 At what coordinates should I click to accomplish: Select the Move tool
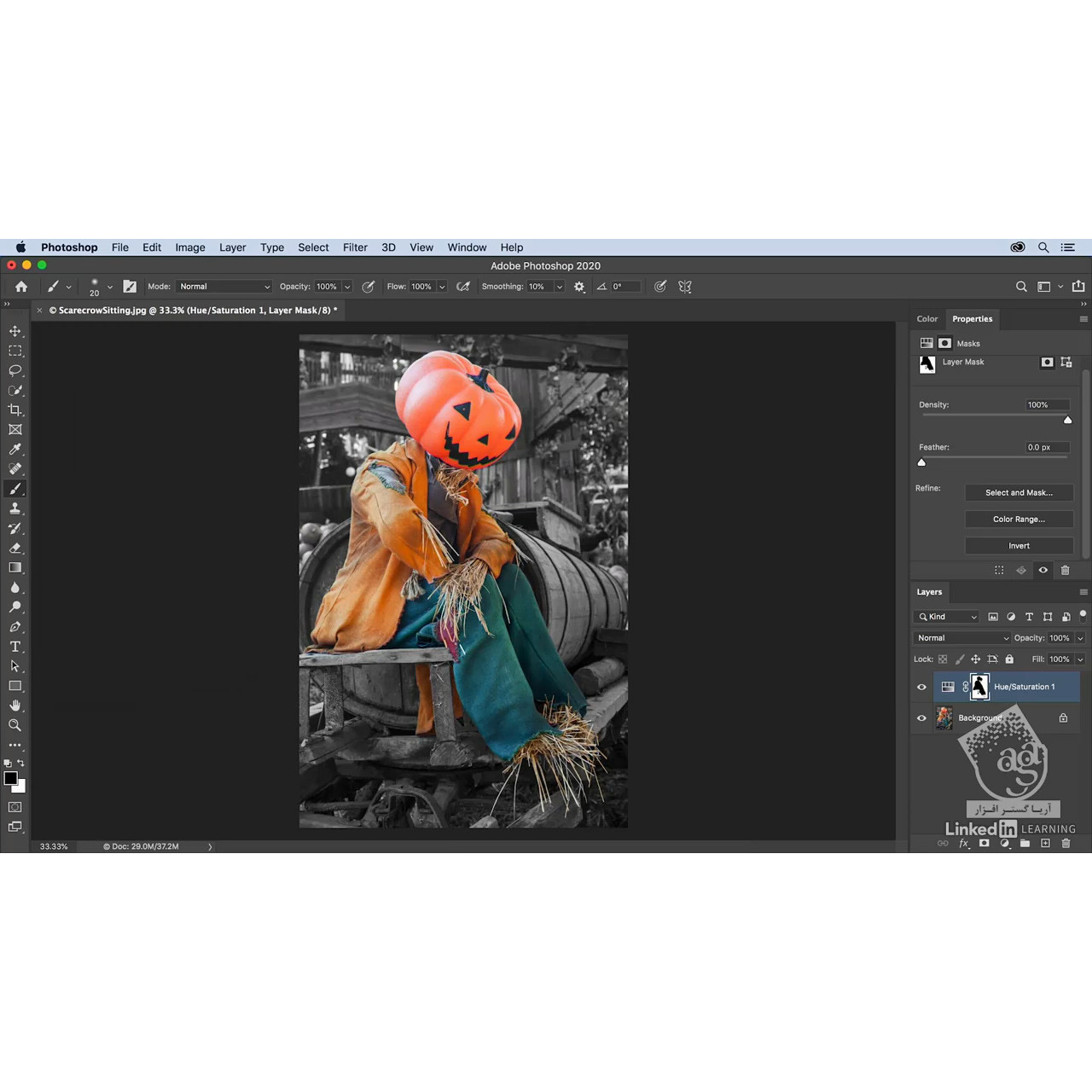pos(15,331)
